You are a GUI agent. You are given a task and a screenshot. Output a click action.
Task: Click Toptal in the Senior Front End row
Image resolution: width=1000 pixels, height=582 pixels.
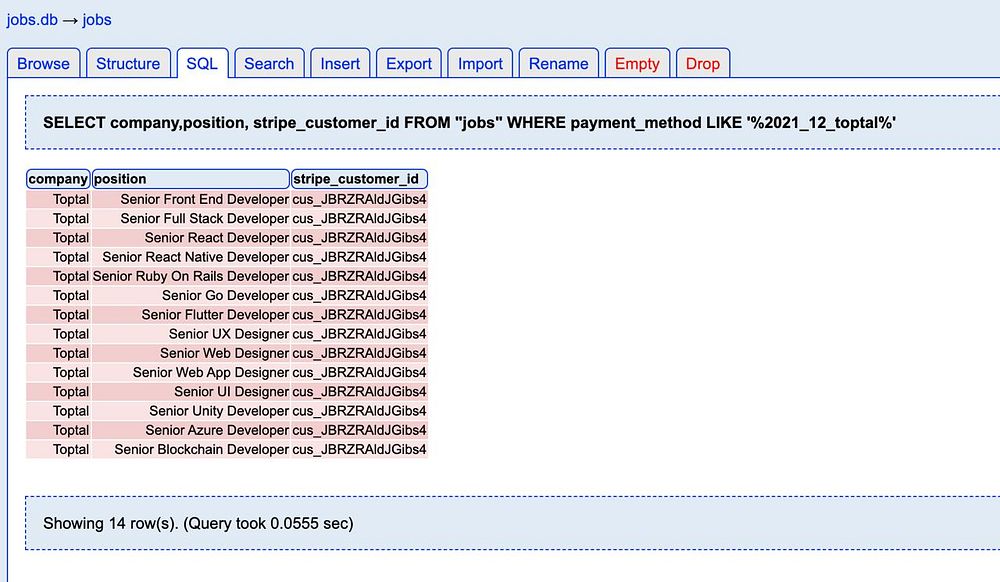coord(58,200)
